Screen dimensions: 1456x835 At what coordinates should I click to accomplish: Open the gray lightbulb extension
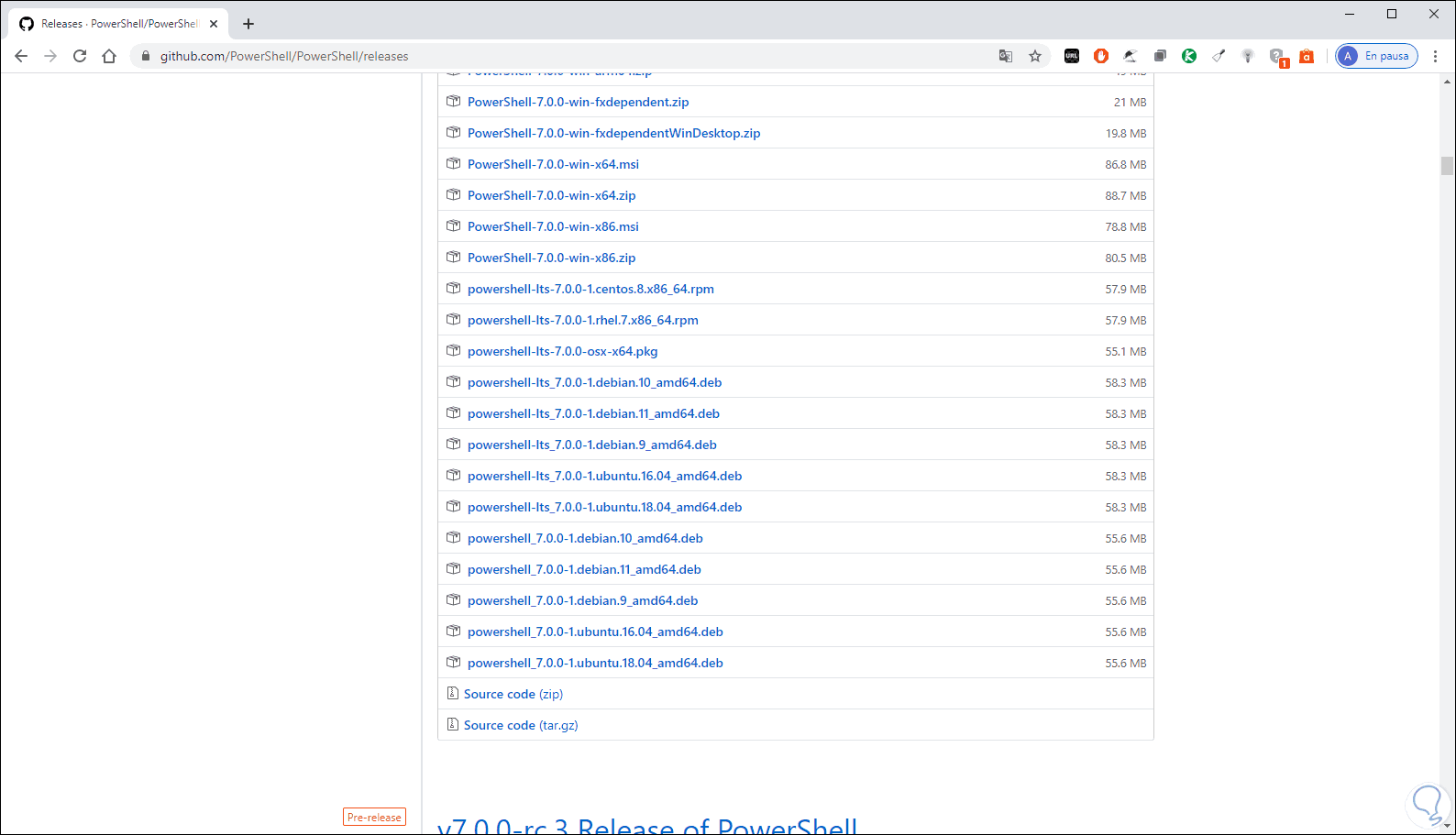pyautogui.click(x=1248, y=56)
